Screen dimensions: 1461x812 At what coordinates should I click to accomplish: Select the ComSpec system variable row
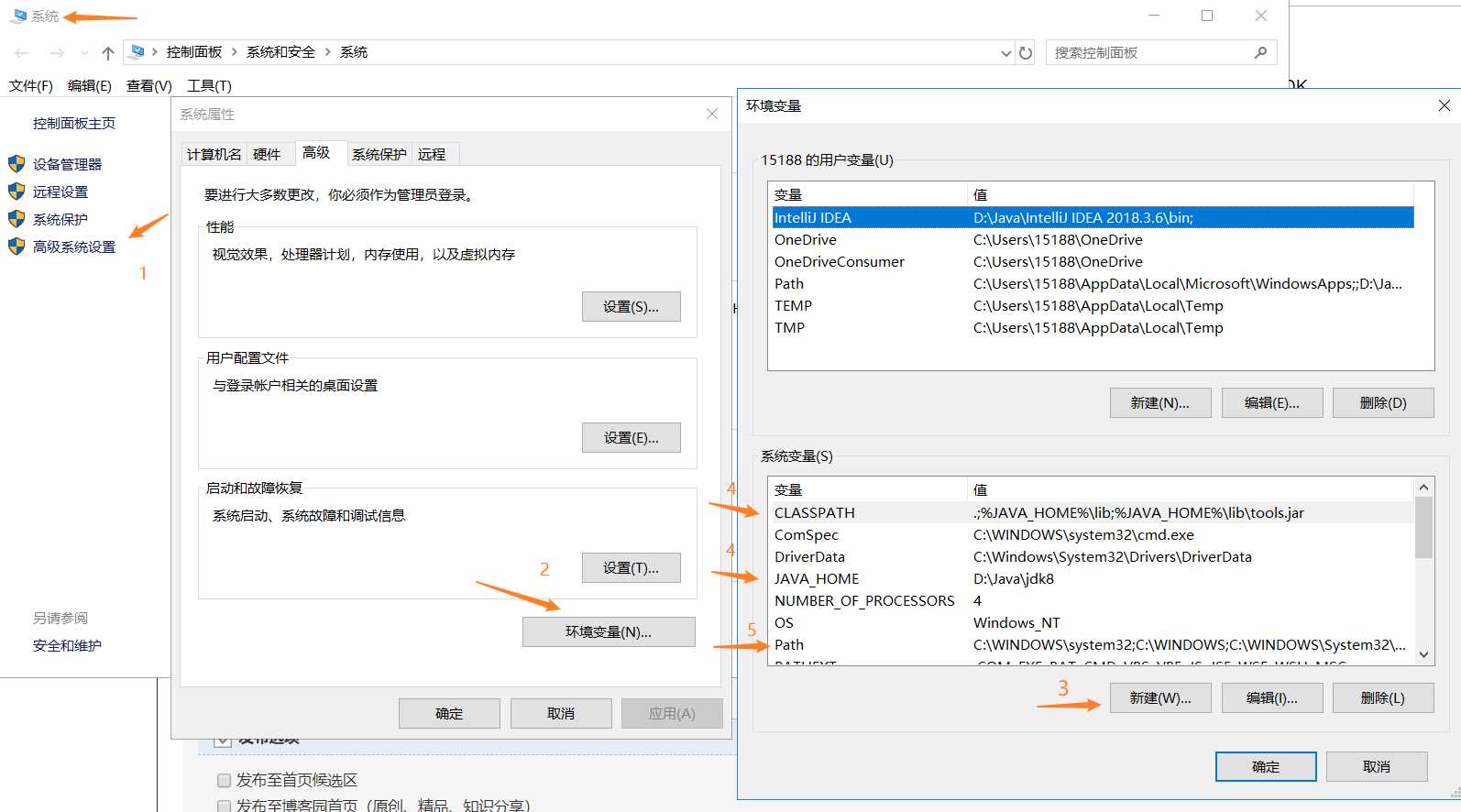click(1093, 535)
